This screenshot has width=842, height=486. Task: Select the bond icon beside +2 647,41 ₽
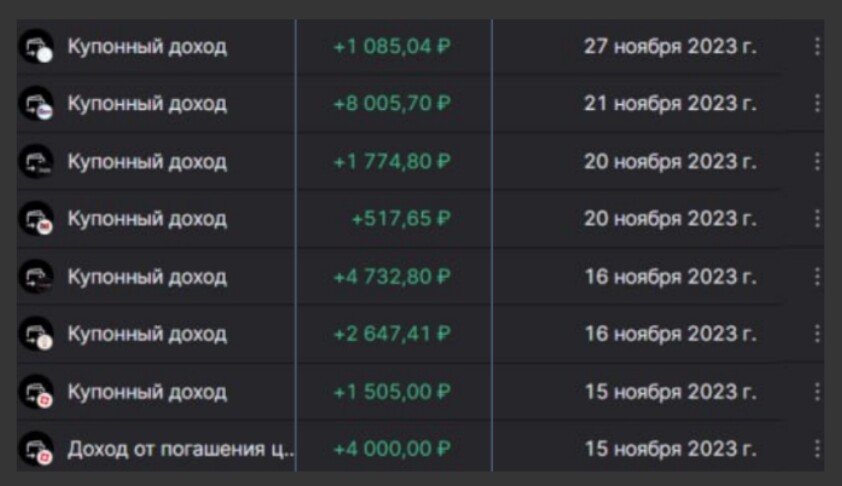coord(36,335)
